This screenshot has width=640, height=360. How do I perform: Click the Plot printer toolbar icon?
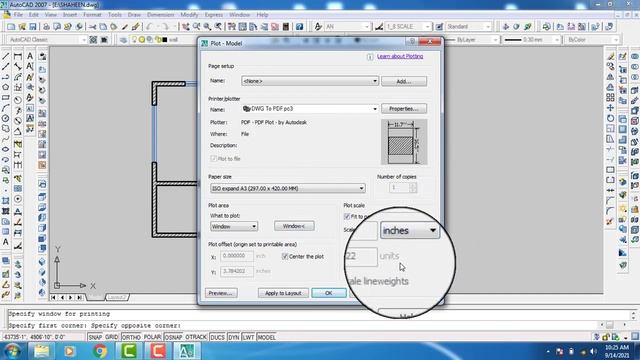[x=47, y=27]
